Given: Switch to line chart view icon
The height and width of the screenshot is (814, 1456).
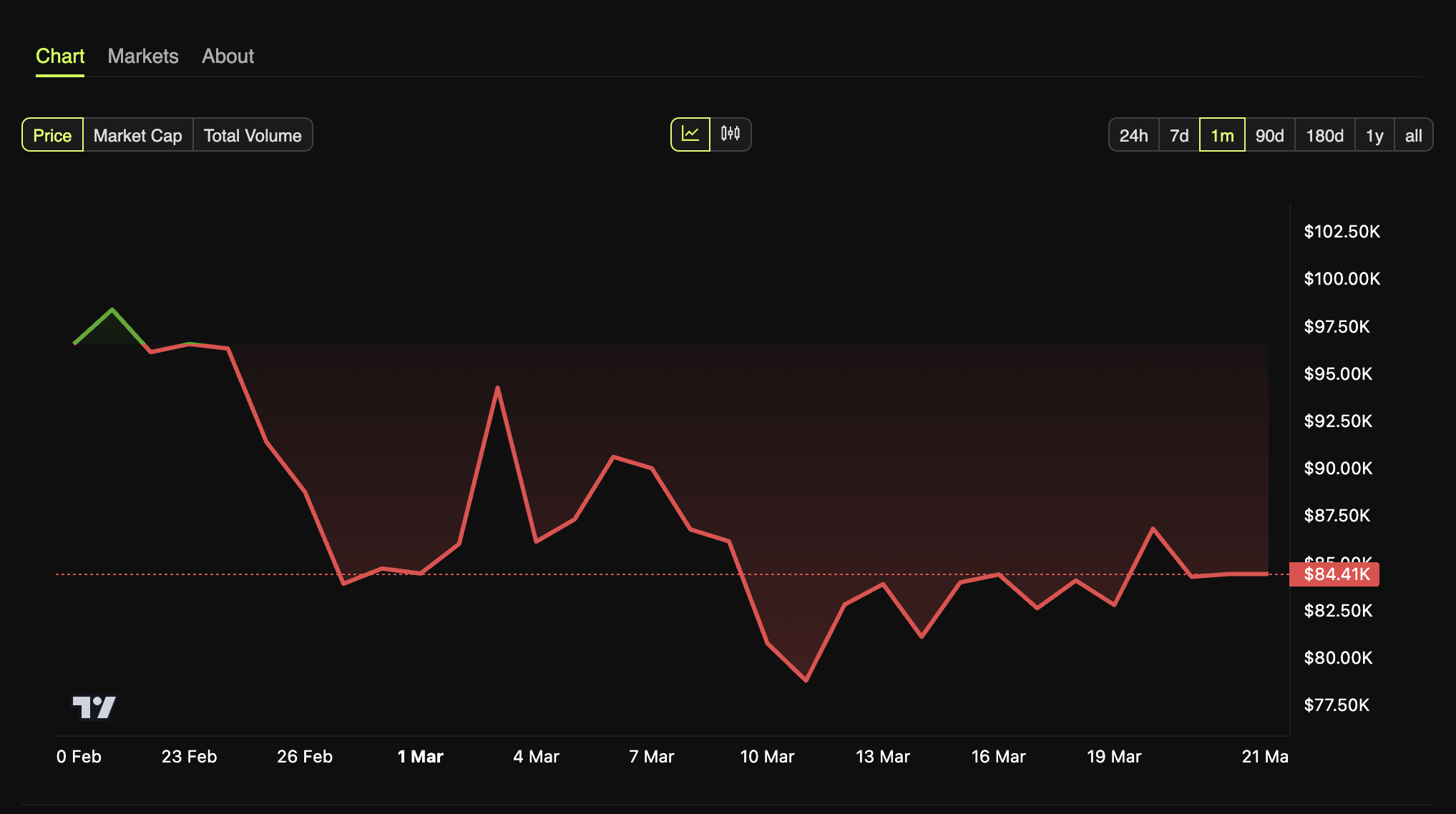Looking at the screenshot, I should [x=690, y=134].
